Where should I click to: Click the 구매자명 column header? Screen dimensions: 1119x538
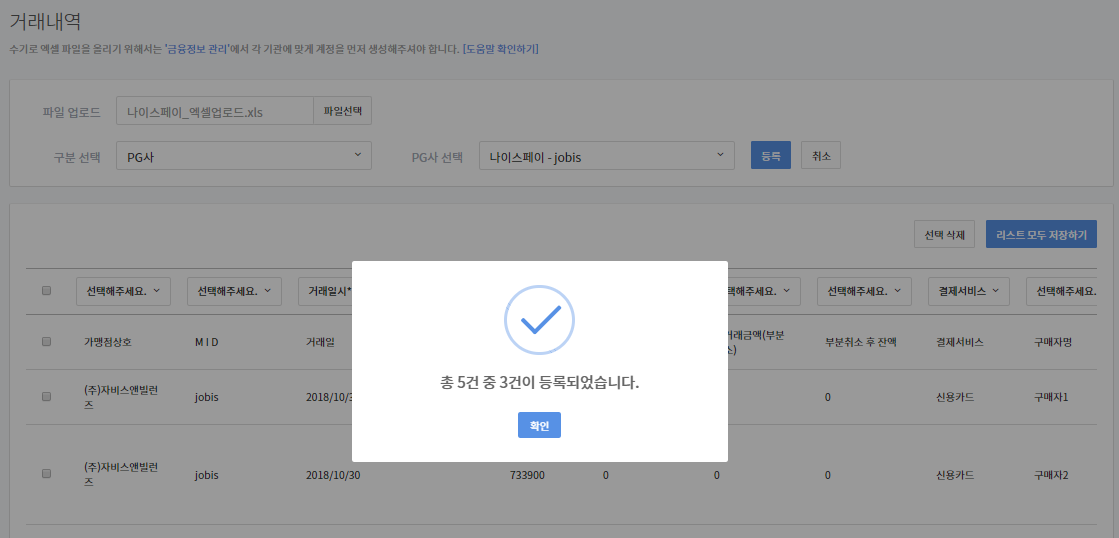click(x=1053, y=342)
